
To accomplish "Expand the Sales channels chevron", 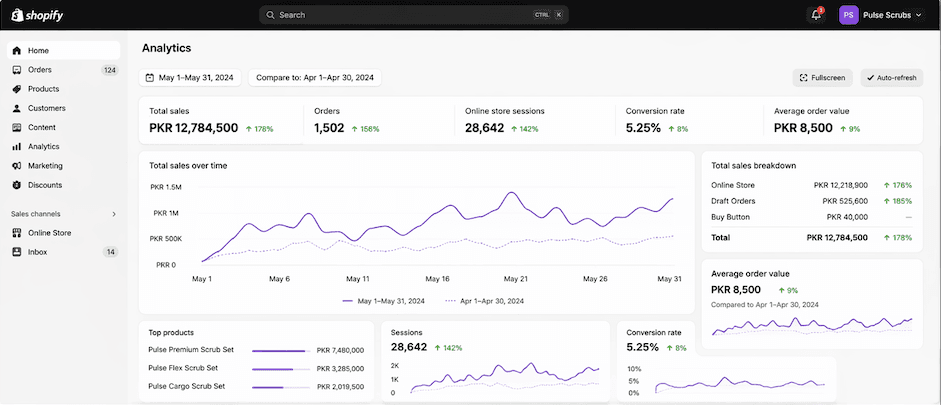I will click(x=114, y=214).
